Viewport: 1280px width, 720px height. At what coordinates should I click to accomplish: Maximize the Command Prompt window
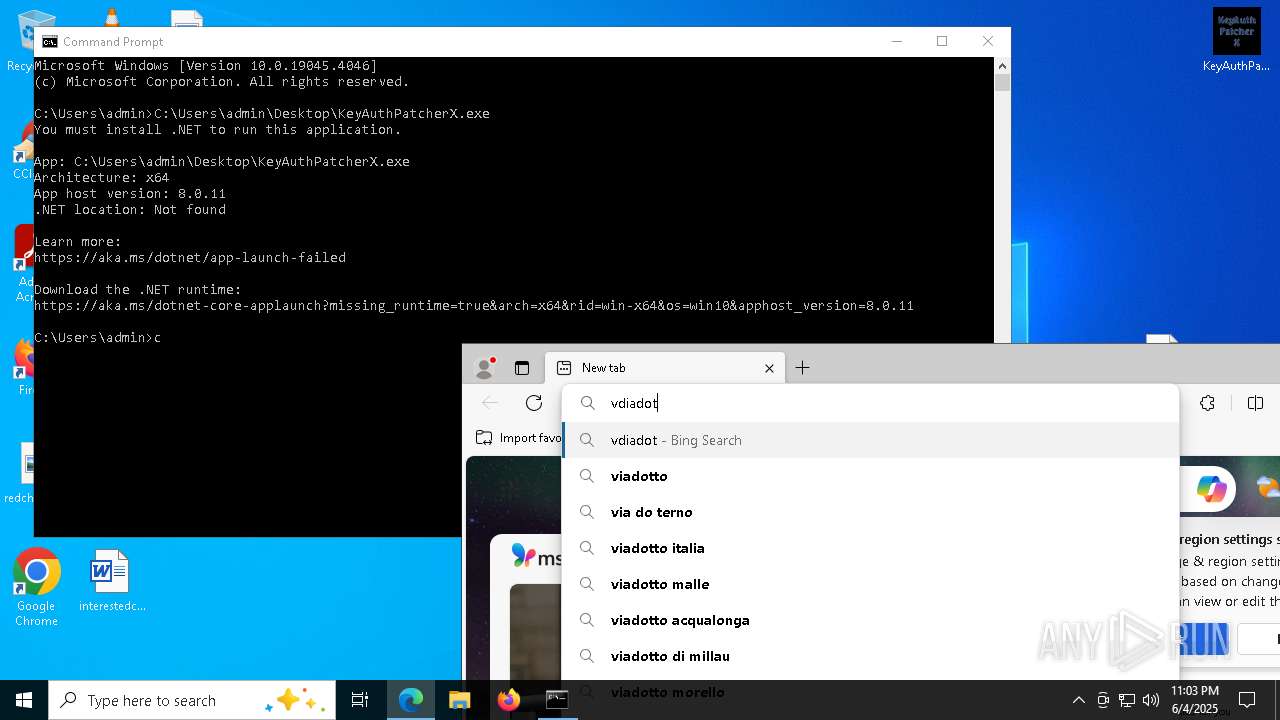942,41
